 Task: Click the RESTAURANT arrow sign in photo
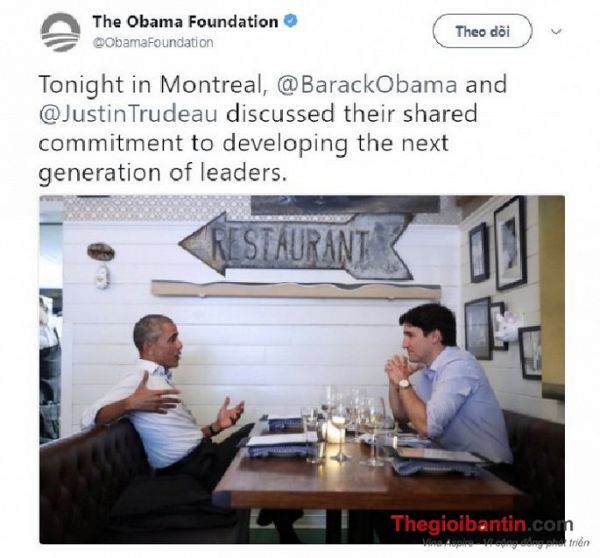(297, 246)
